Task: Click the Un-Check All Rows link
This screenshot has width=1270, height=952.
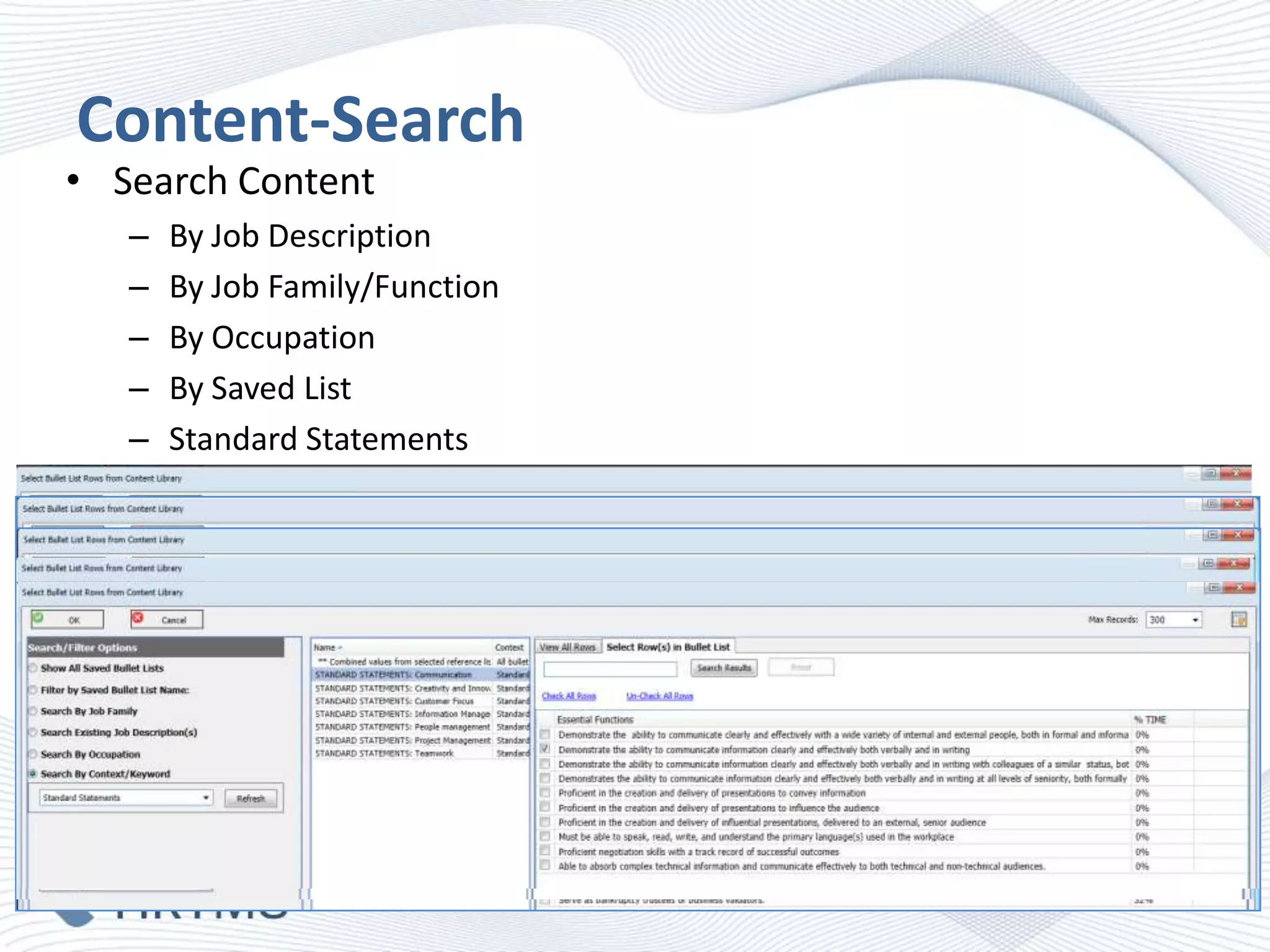Action: [659, 696]
